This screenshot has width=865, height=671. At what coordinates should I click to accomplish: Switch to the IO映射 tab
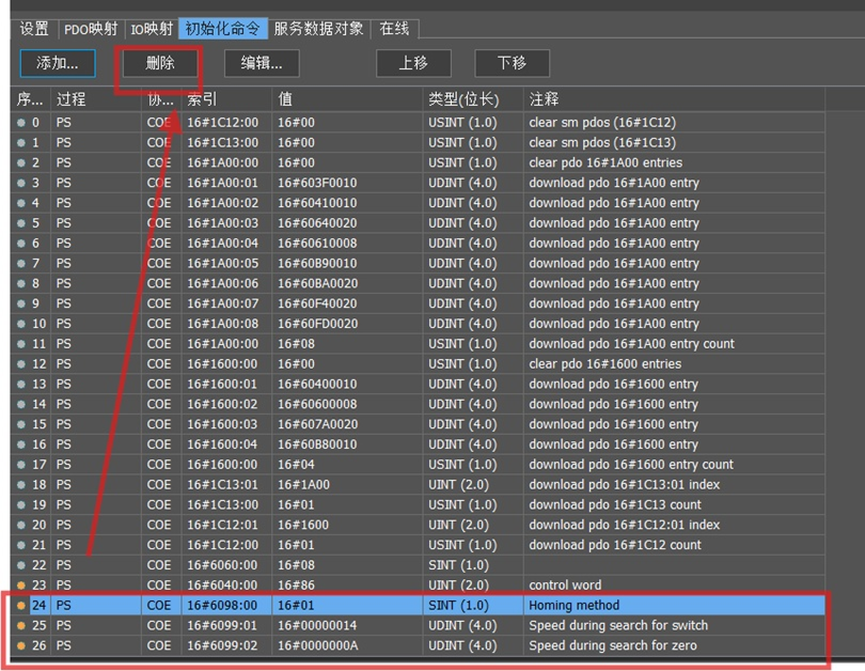[151, 29]
